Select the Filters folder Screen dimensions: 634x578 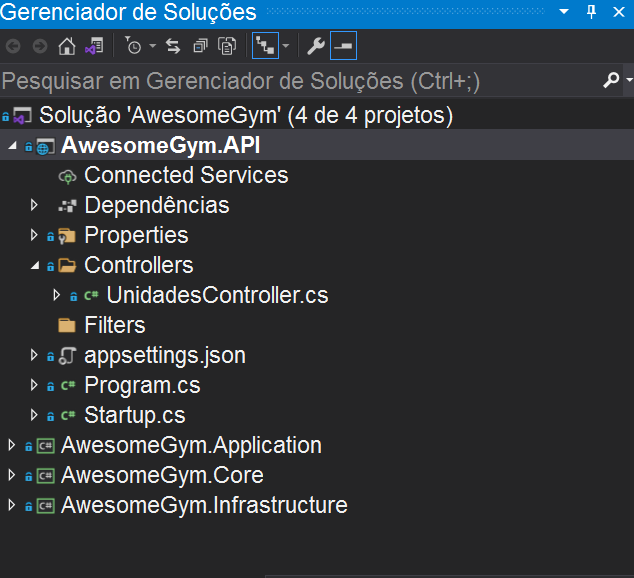114,325
